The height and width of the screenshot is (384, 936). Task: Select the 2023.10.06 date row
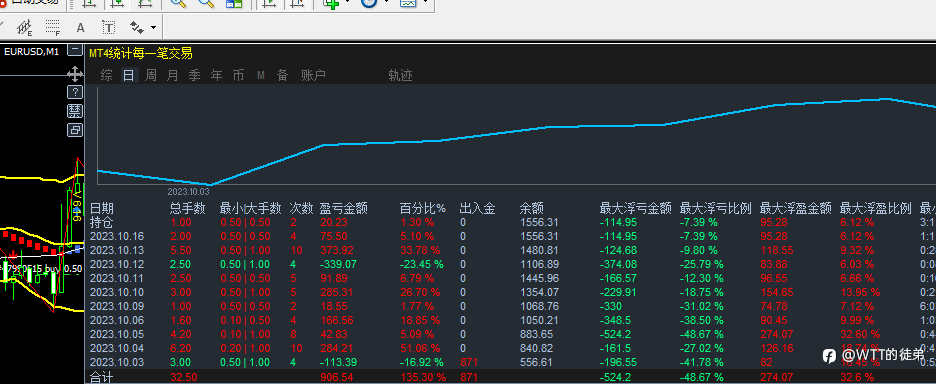pyautogui.click(x=117, y=320)
